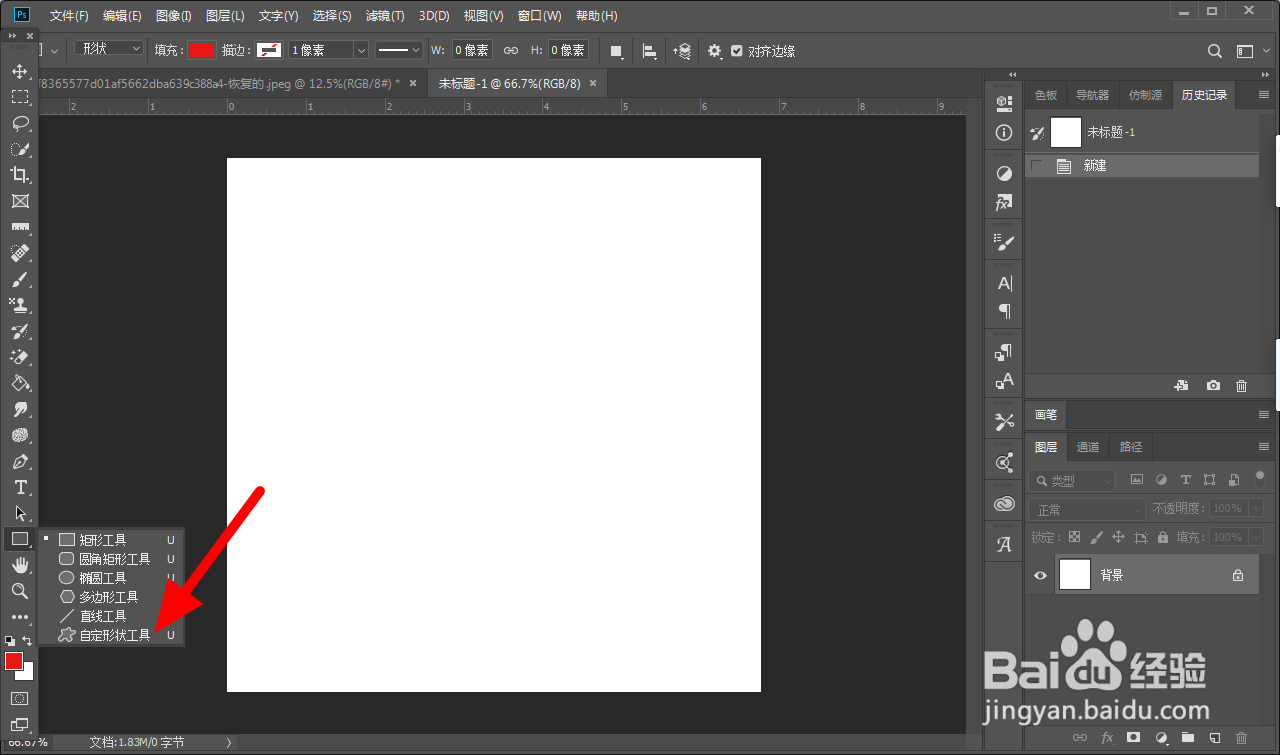Toggle lock position icon
Viewport: 1280px width, 755px height.
coord(1119,537)
